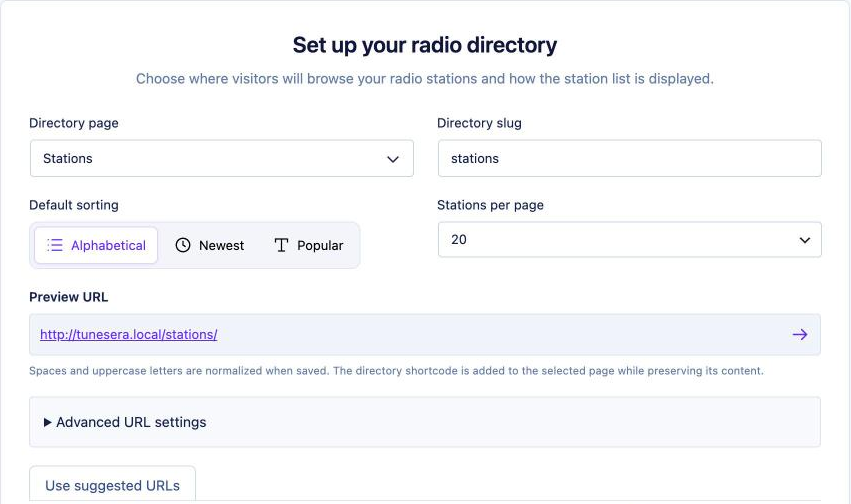Click the "Stations per page" label
Viewport: 851px width, 504px height.
(x=490, y=205)
